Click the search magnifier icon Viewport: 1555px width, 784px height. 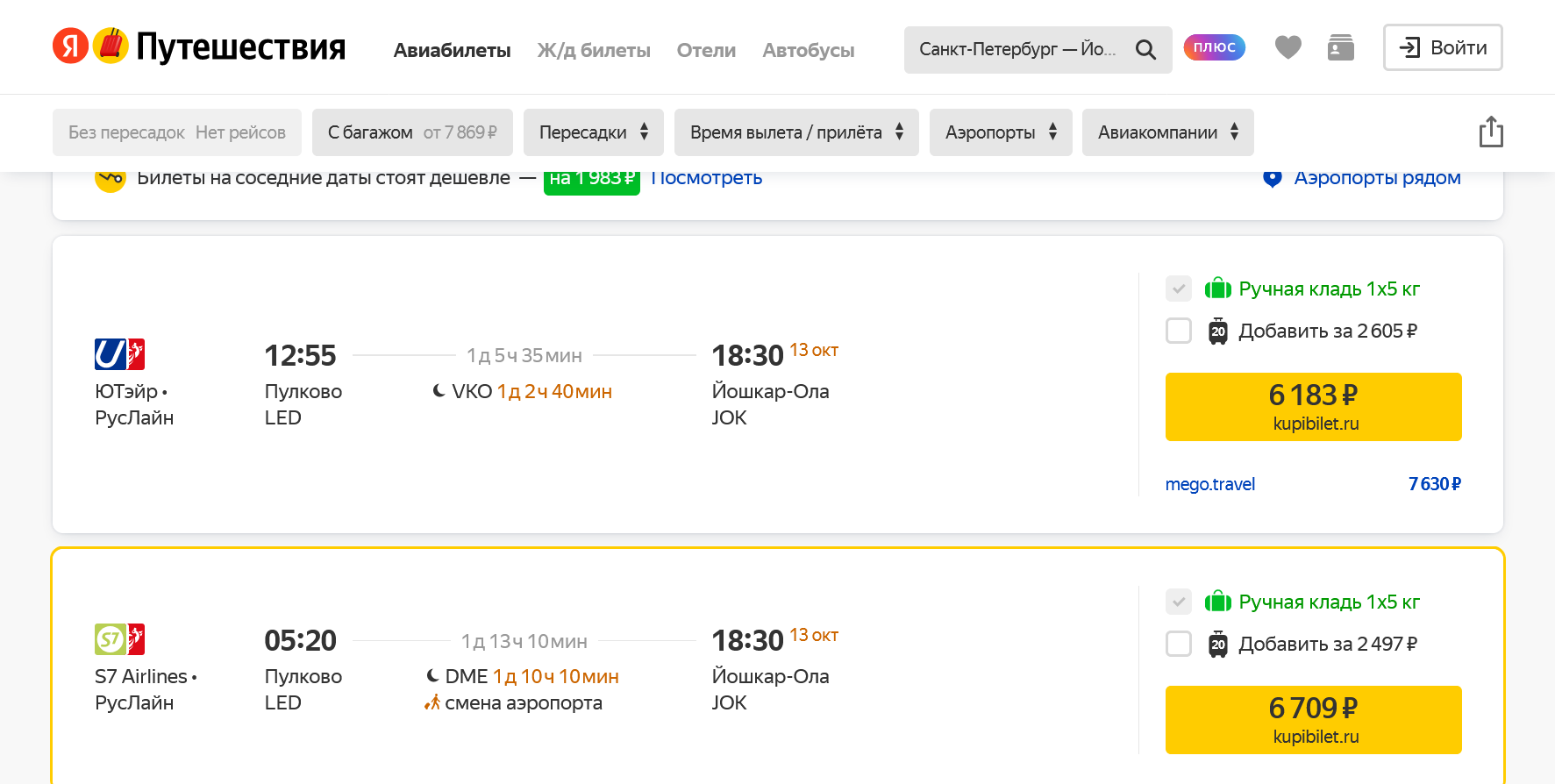(1145, 50)
